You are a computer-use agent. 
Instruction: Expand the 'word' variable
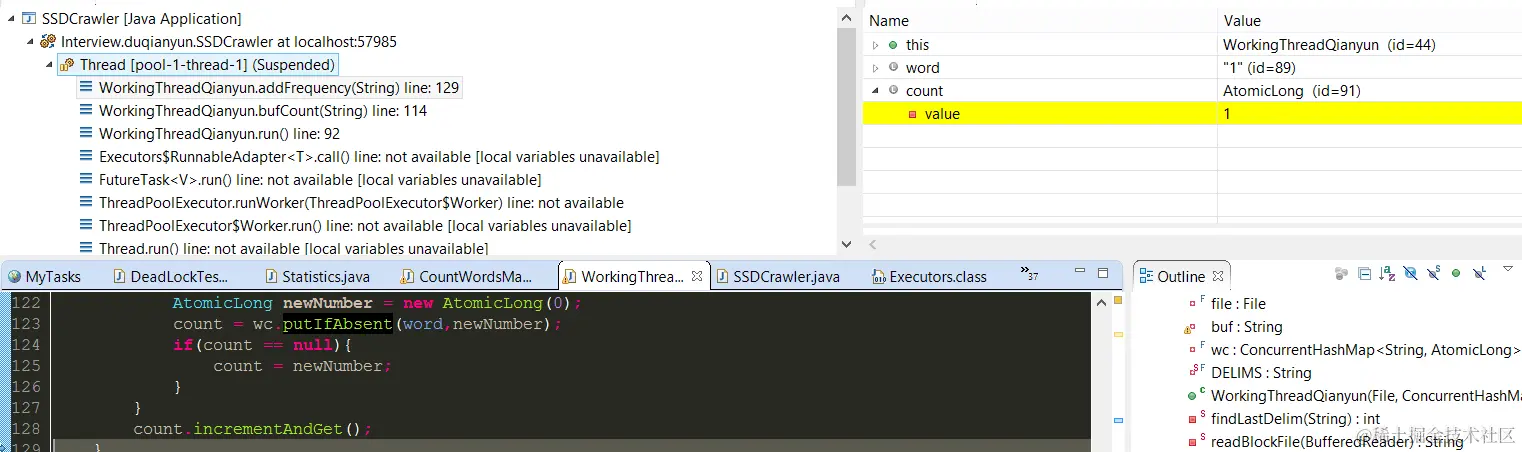coord(876,68)
